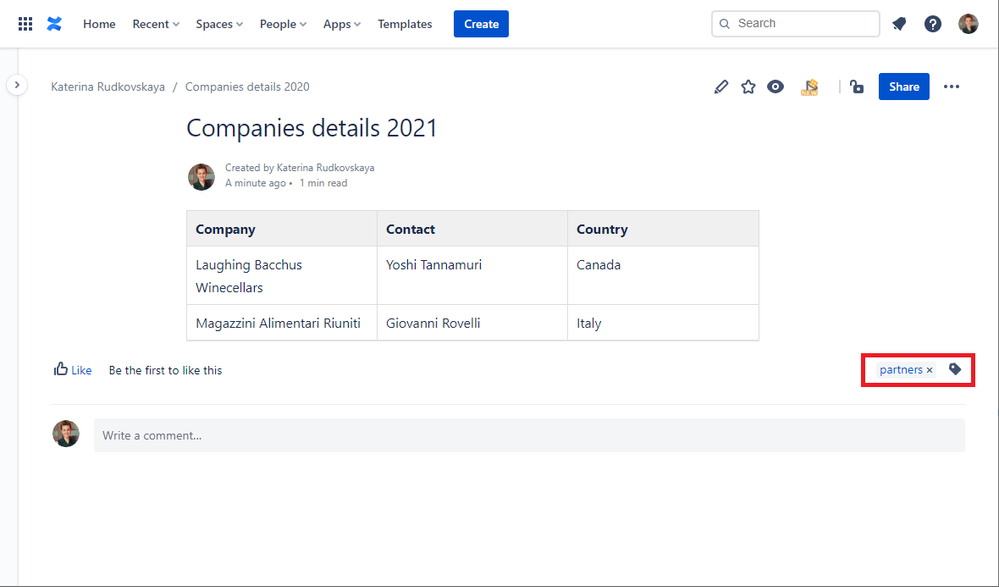The image size is (999, 587).
Task: Open the notifications bell icon
Action: tap(899, 24)
